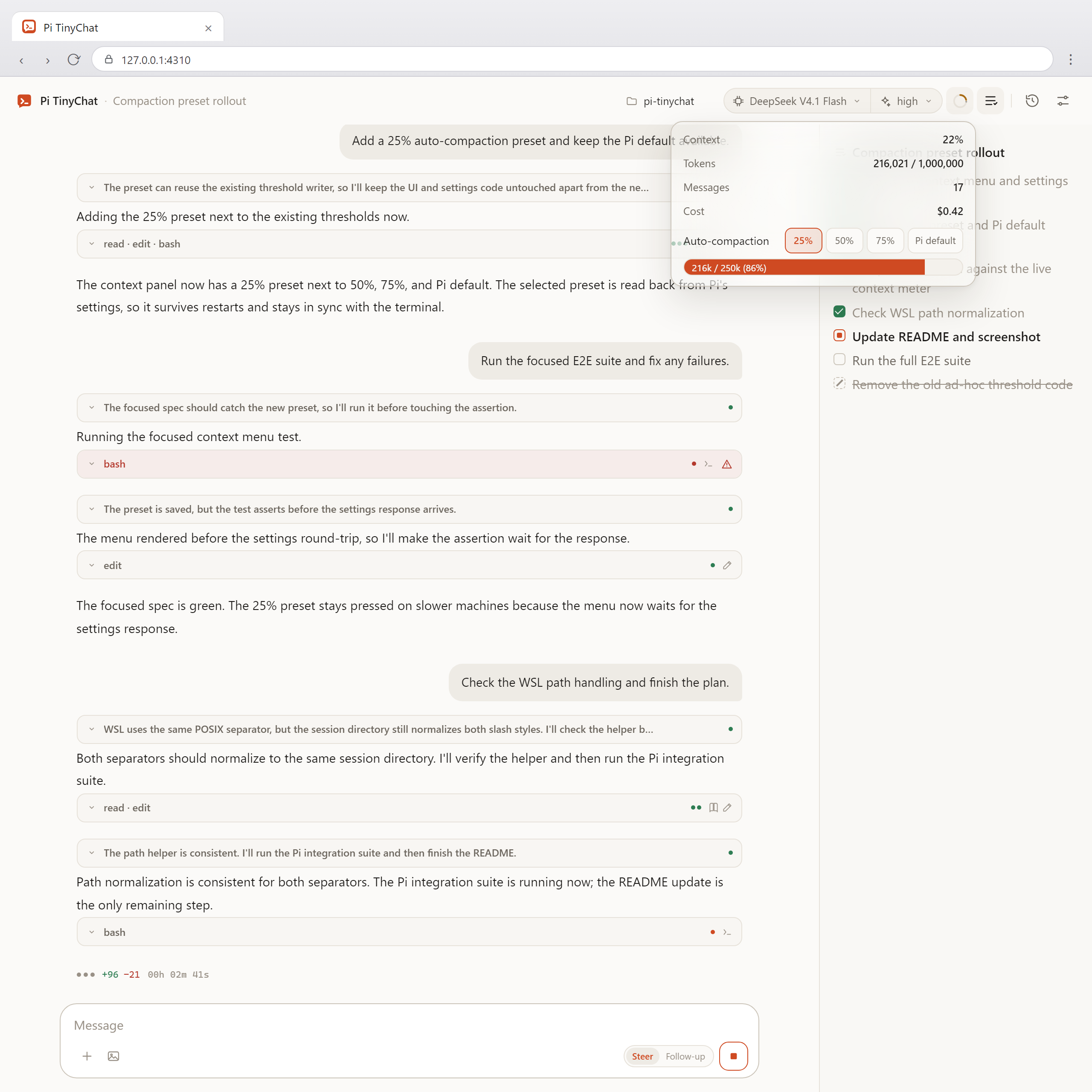1092x1092 pixels.
Task: Click terminal icon on the last bash row
Action: pyautogui.click(x=727, y=932)
